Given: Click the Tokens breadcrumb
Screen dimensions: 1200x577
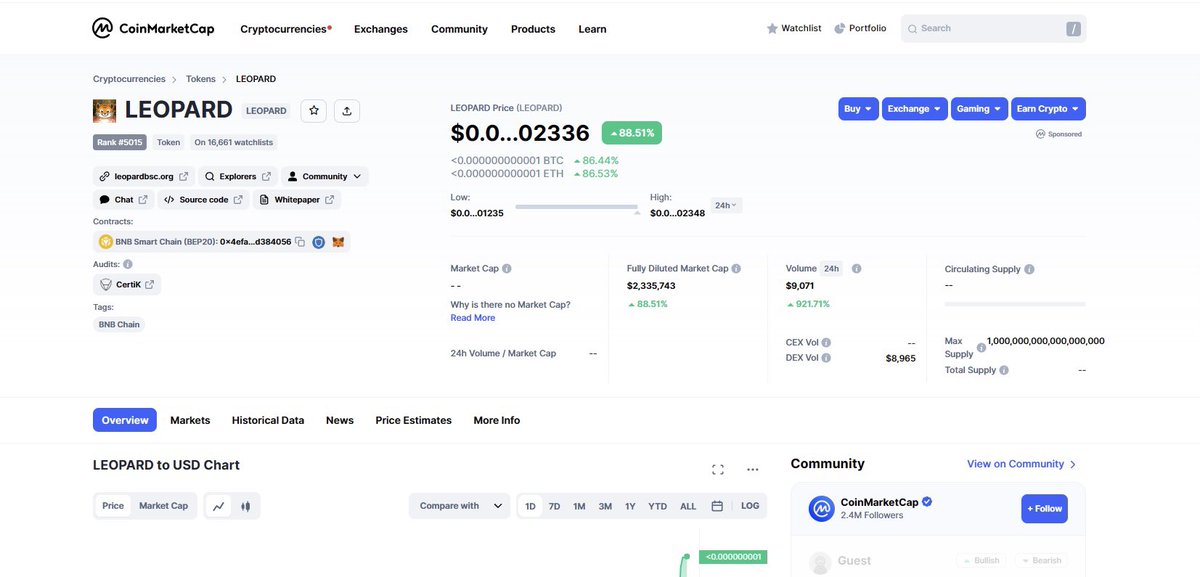Looking at the screenshot, I should 201,79.
